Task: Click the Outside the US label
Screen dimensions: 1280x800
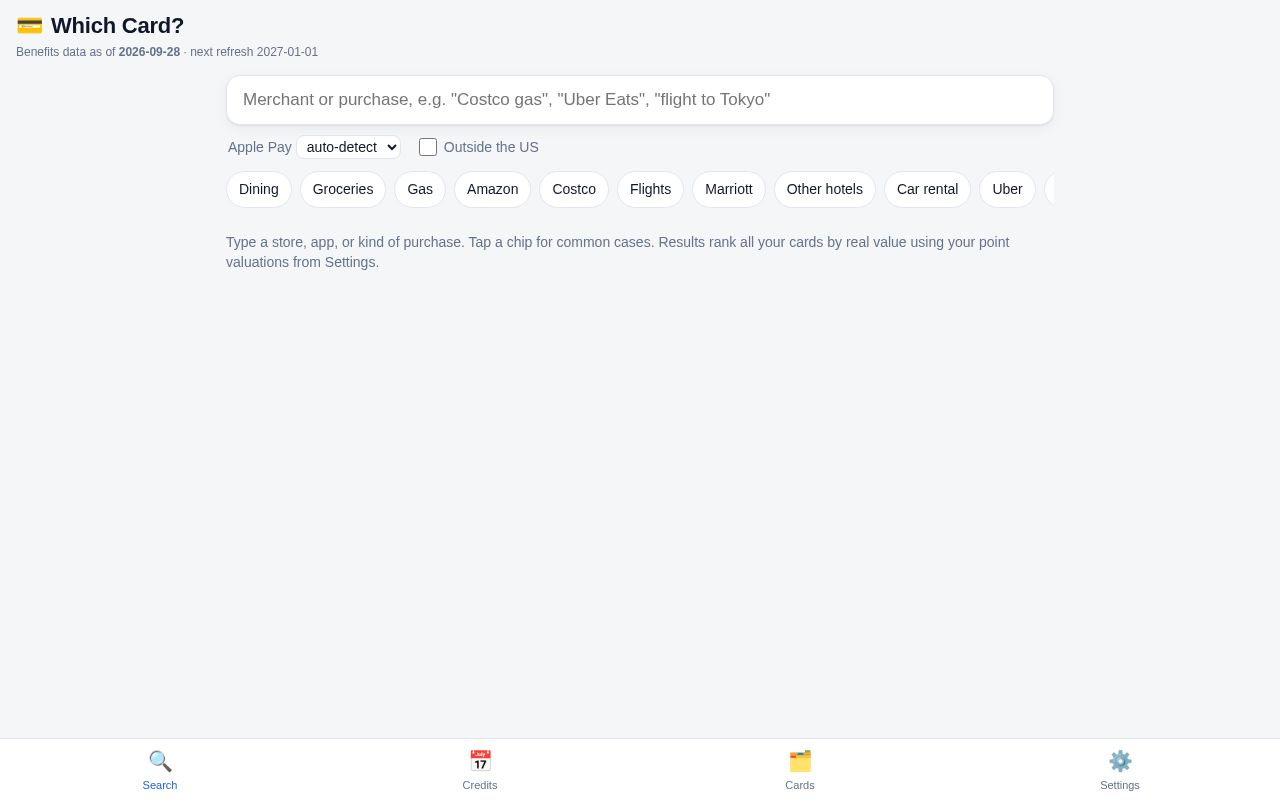Action: coord(491,147)
